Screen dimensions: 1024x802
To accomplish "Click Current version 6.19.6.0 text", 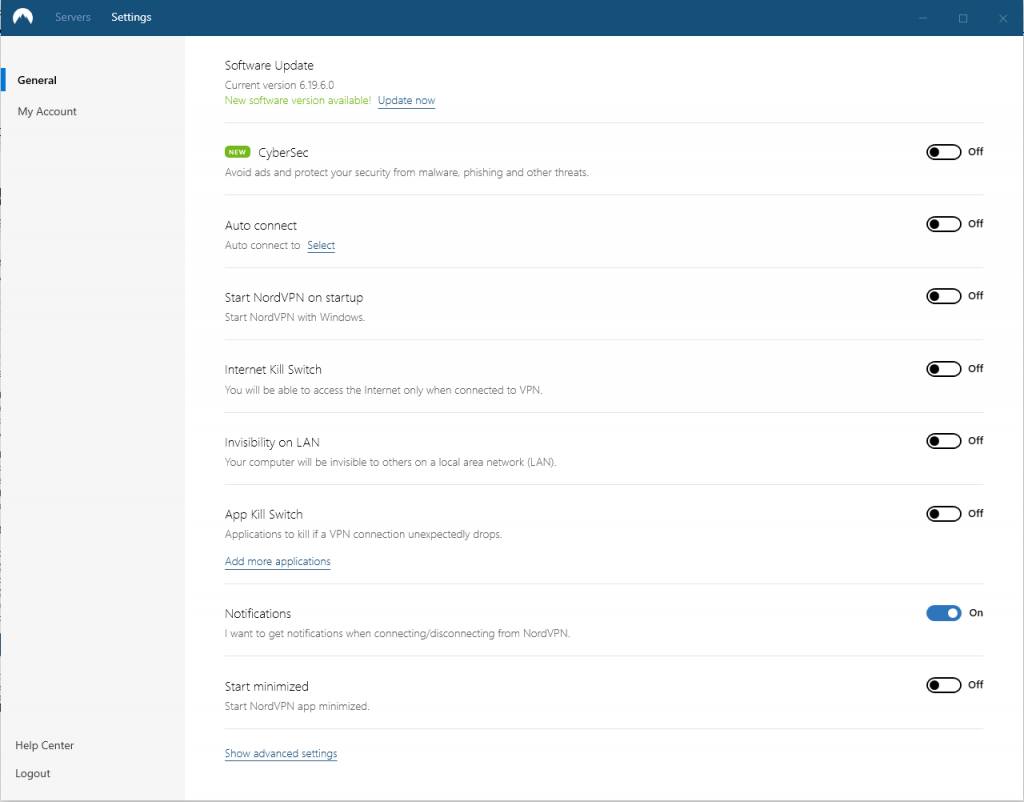I will click(x=280, y=85).
